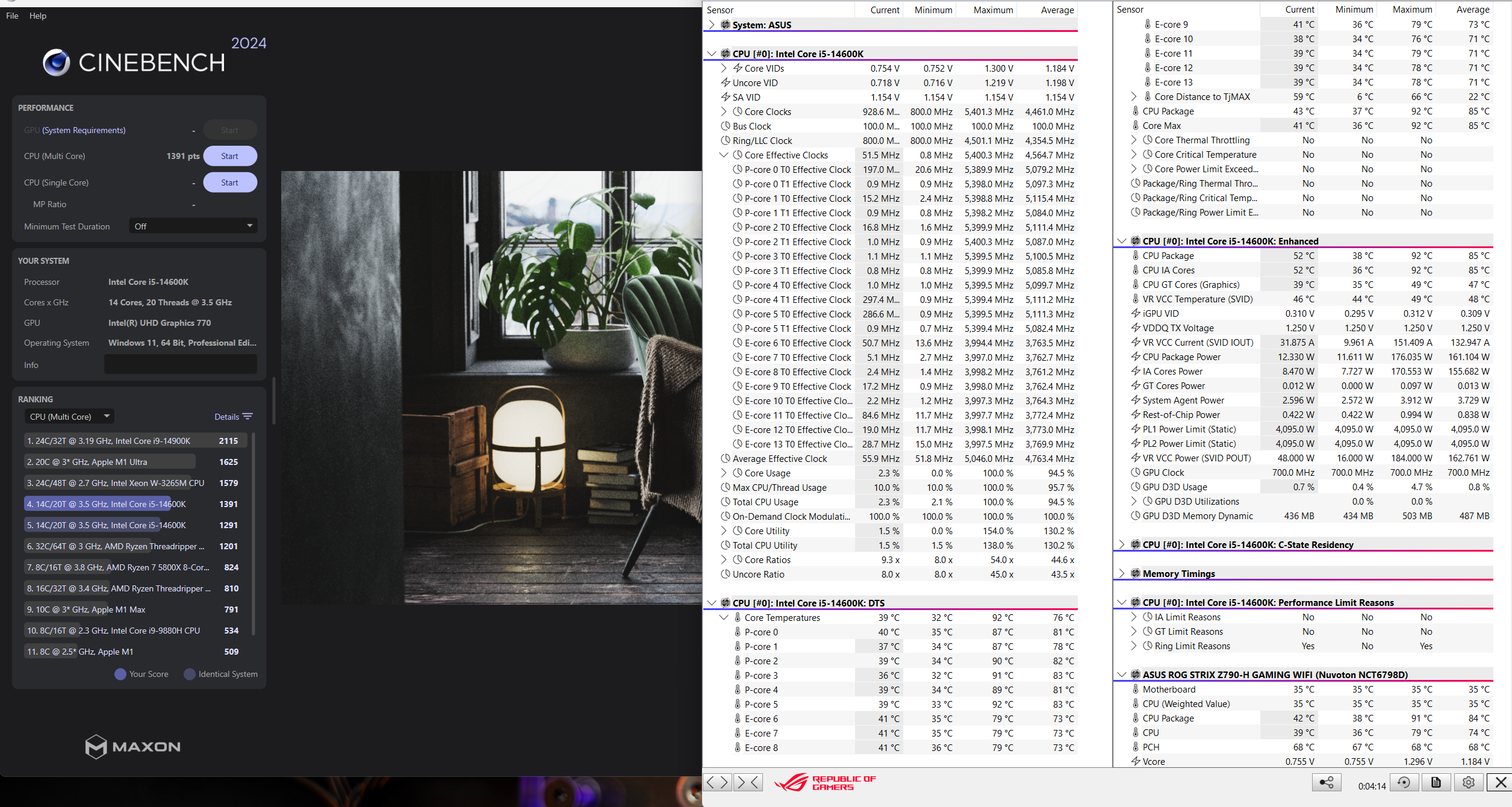Select the Ring Limit Reasons row
This screenshot has height=807, width=1512.
(x=1304, y=646)
